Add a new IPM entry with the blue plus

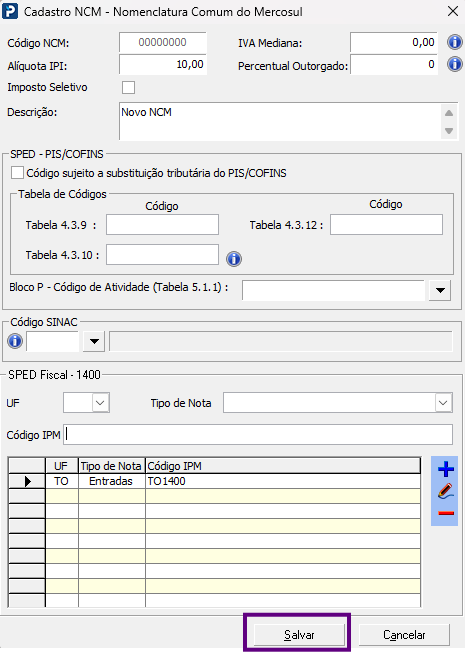(x=445, y=469)
